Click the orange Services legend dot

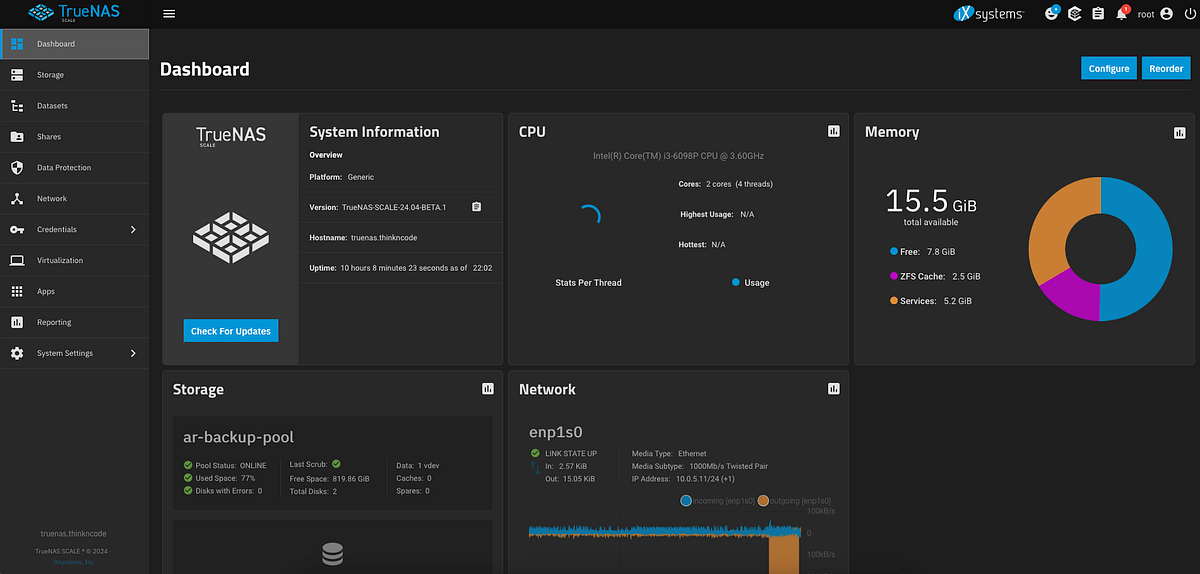tap(893, 300)
